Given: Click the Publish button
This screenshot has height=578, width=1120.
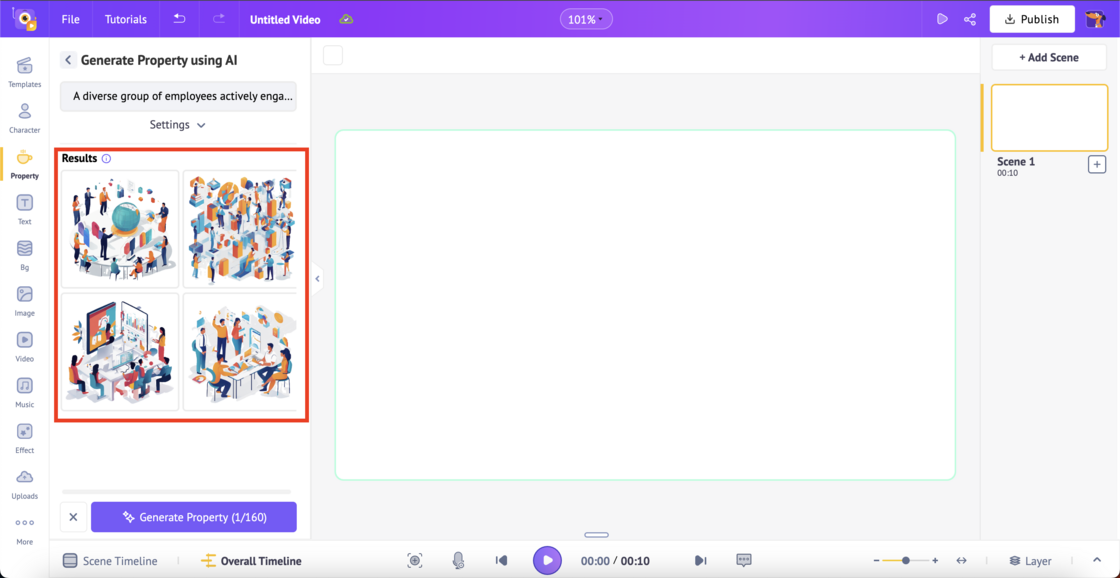Looking at the screenshot, I should [x=1032, y=18].
